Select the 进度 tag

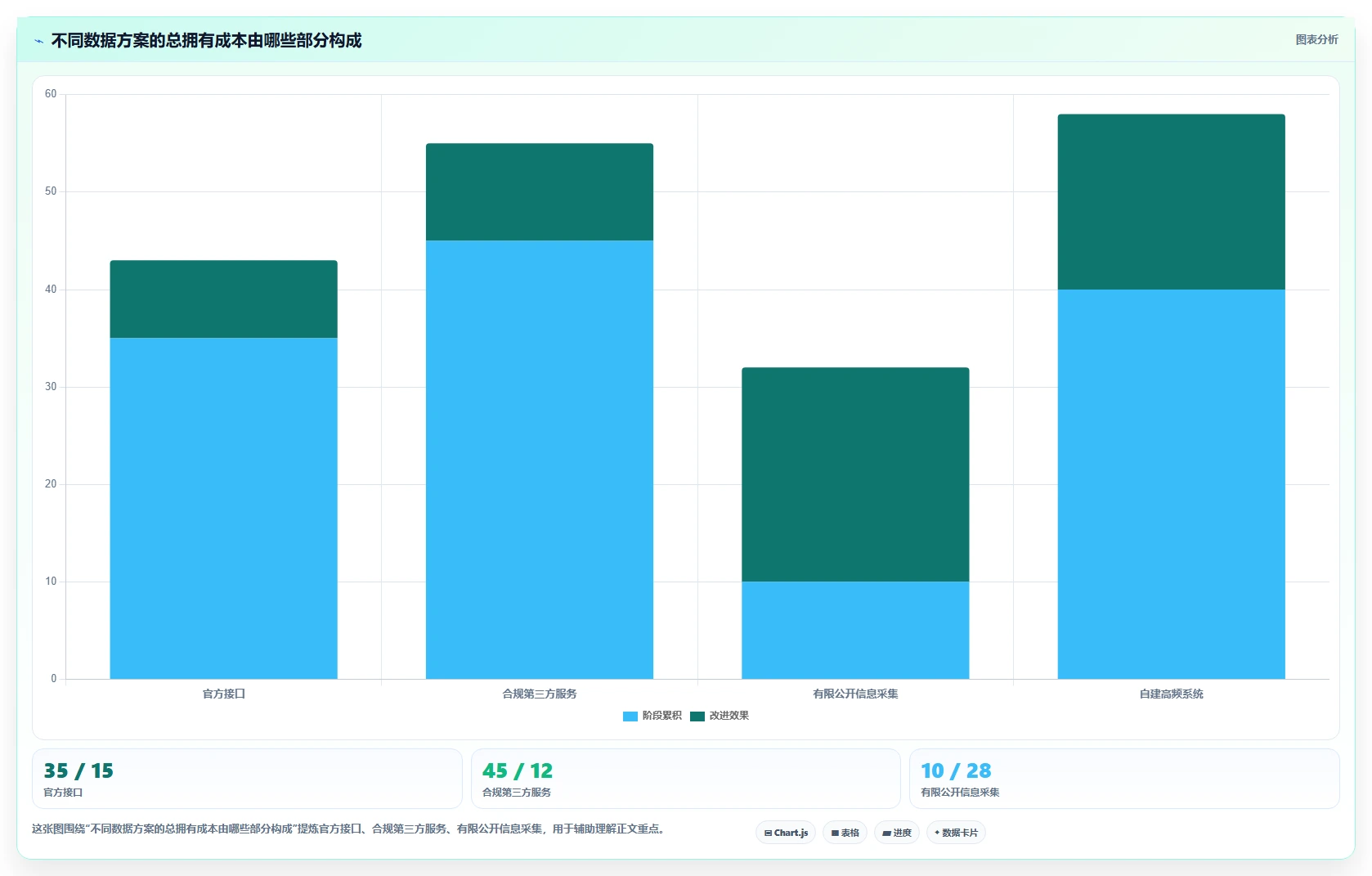[x=897, y=833]
